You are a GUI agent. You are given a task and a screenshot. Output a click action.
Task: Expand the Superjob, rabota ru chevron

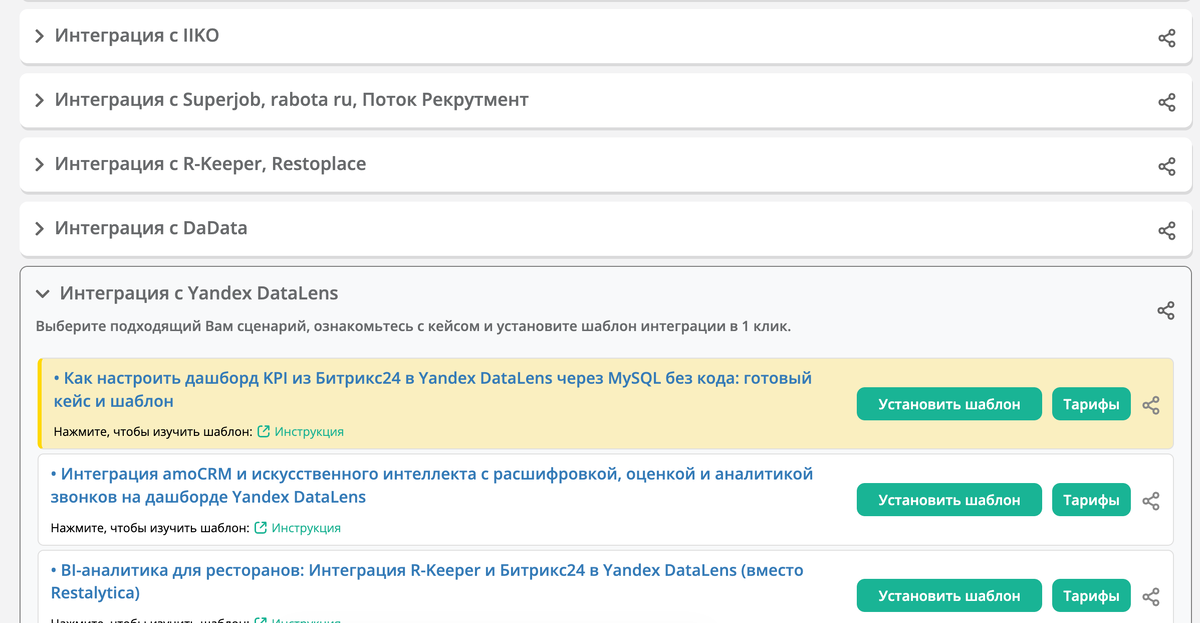point(40,101)
